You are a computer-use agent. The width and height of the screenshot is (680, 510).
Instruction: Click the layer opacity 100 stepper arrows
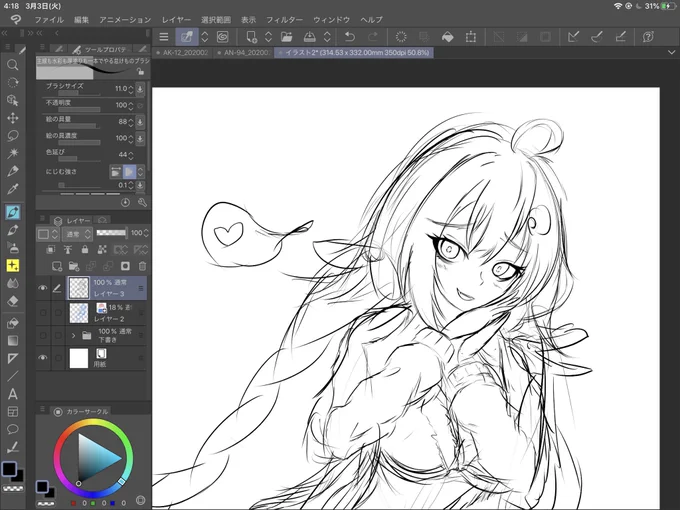[x=146, y=233]
